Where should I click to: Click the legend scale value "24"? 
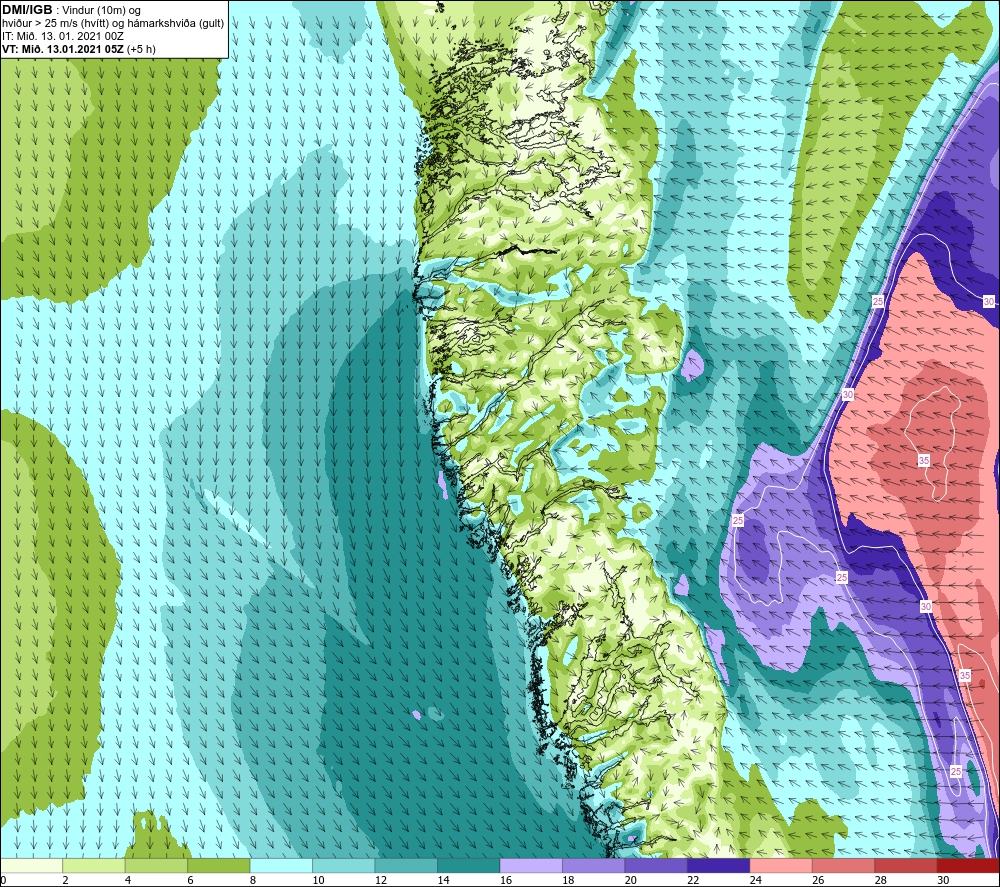[756, 880]
